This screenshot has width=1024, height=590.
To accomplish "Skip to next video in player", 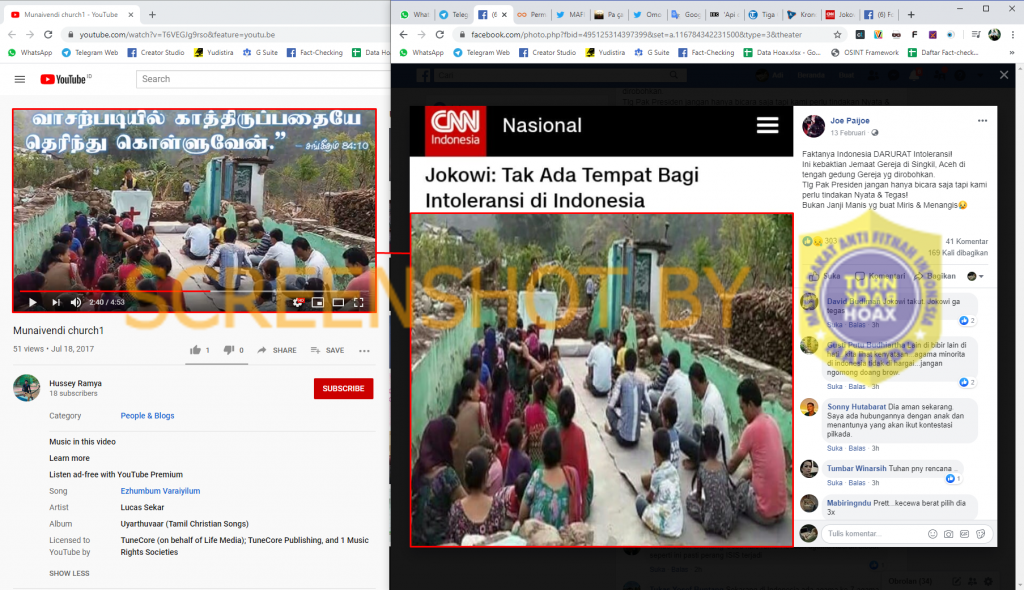I will 56,302.
